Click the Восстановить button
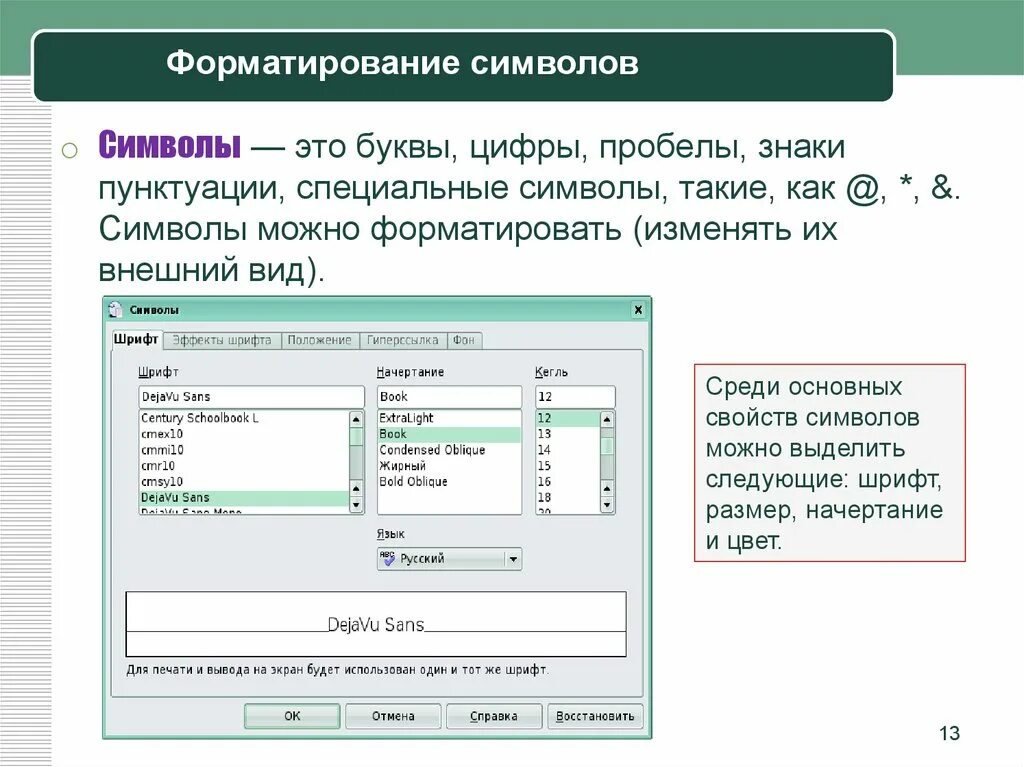Screen dimensions: 1024x767 (x=595, y=716)
